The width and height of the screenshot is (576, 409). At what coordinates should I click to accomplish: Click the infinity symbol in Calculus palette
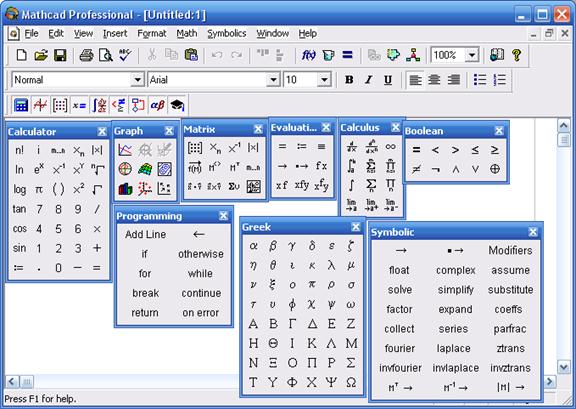pos(390,147)
